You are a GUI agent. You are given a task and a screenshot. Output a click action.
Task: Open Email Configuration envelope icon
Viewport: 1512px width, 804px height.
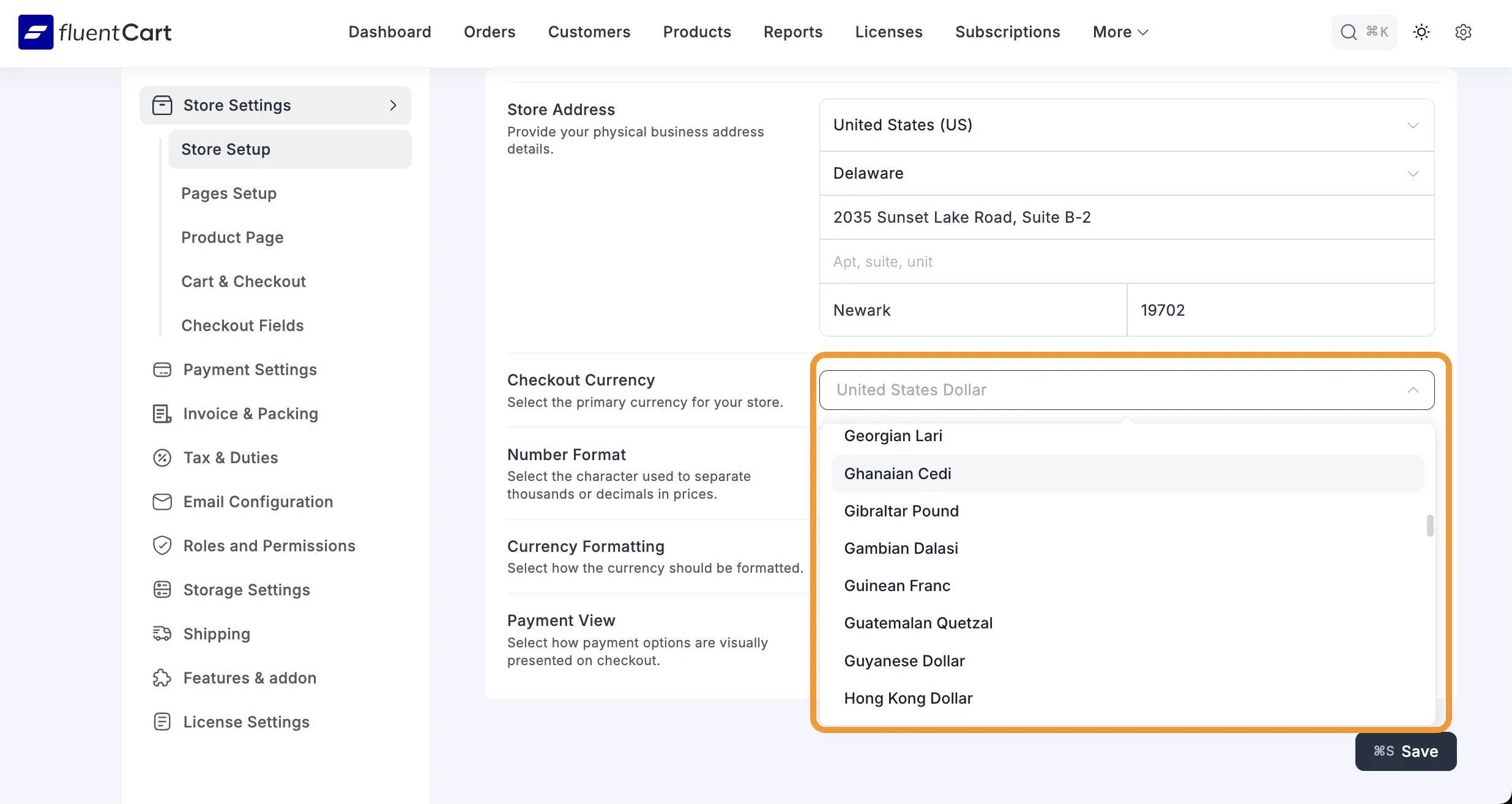(x=162, y=502)
